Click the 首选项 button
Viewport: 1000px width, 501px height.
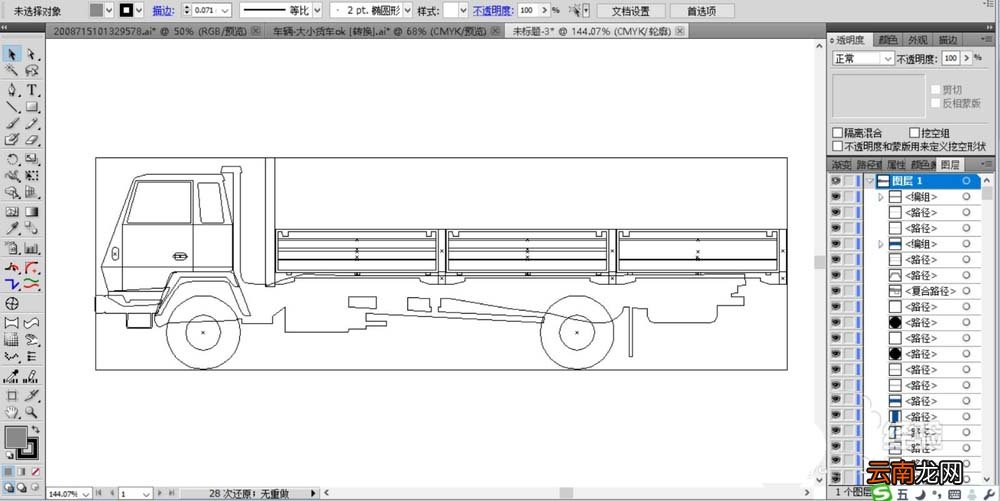click(x=702, y=11)
